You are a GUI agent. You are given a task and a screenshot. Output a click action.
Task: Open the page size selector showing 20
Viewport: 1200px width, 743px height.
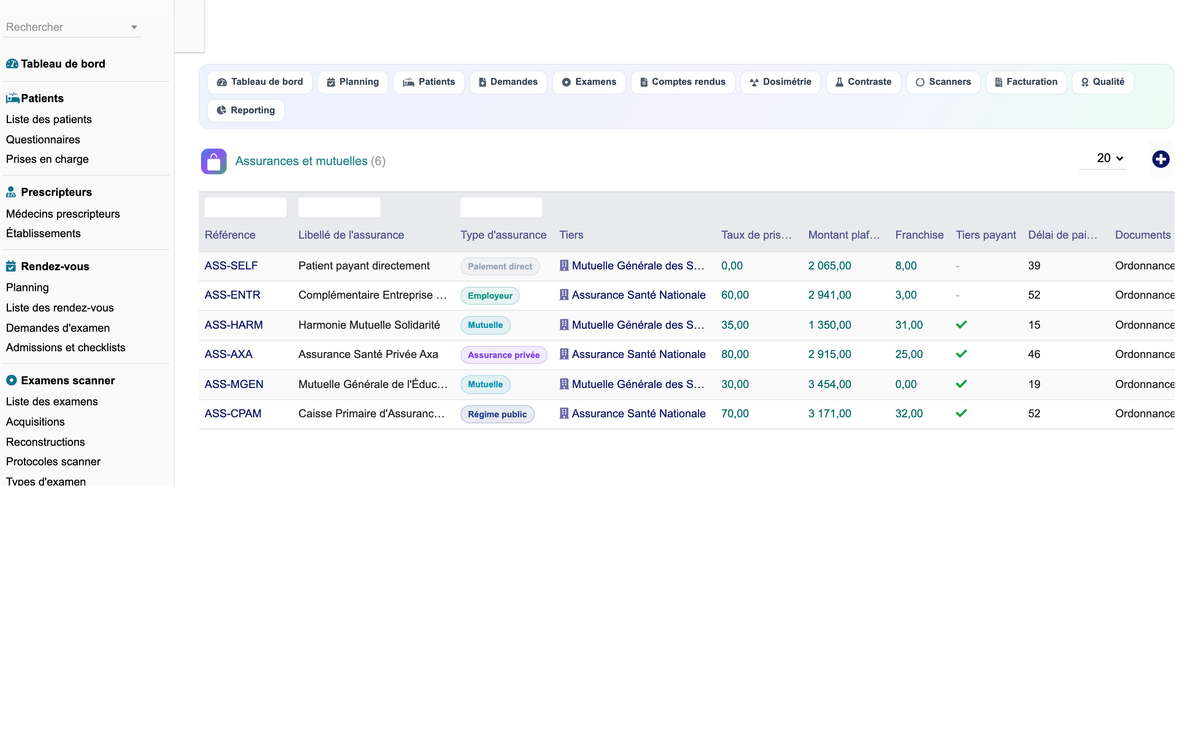point(1103,158)
